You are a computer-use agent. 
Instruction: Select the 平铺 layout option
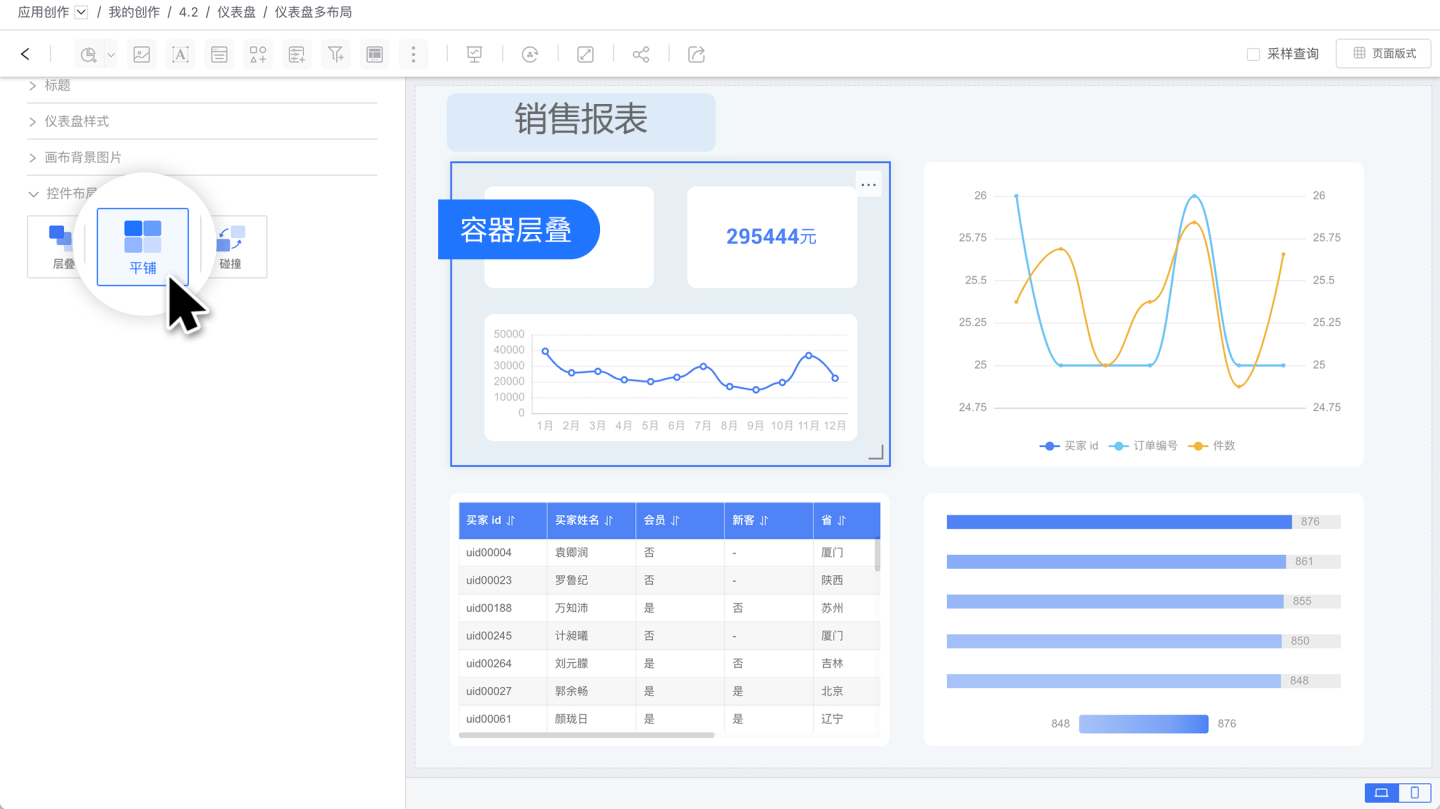pyautogui.click(x=143, y=247)
